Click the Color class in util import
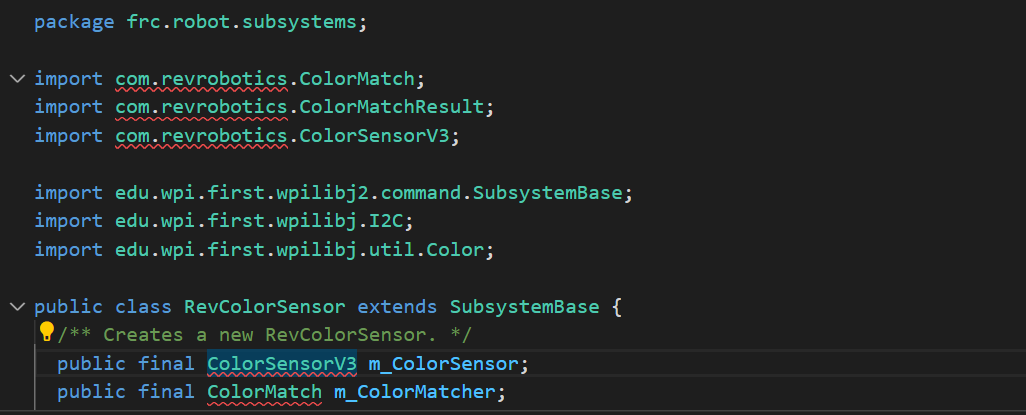The height and width of the screenshot is (415, 1026). pos(455,249)
